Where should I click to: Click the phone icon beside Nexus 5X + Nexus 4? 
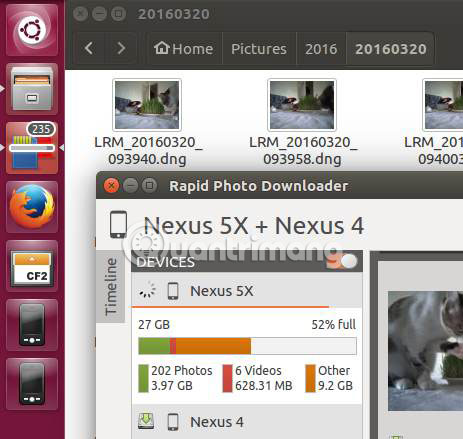click(x=118, y=225)
